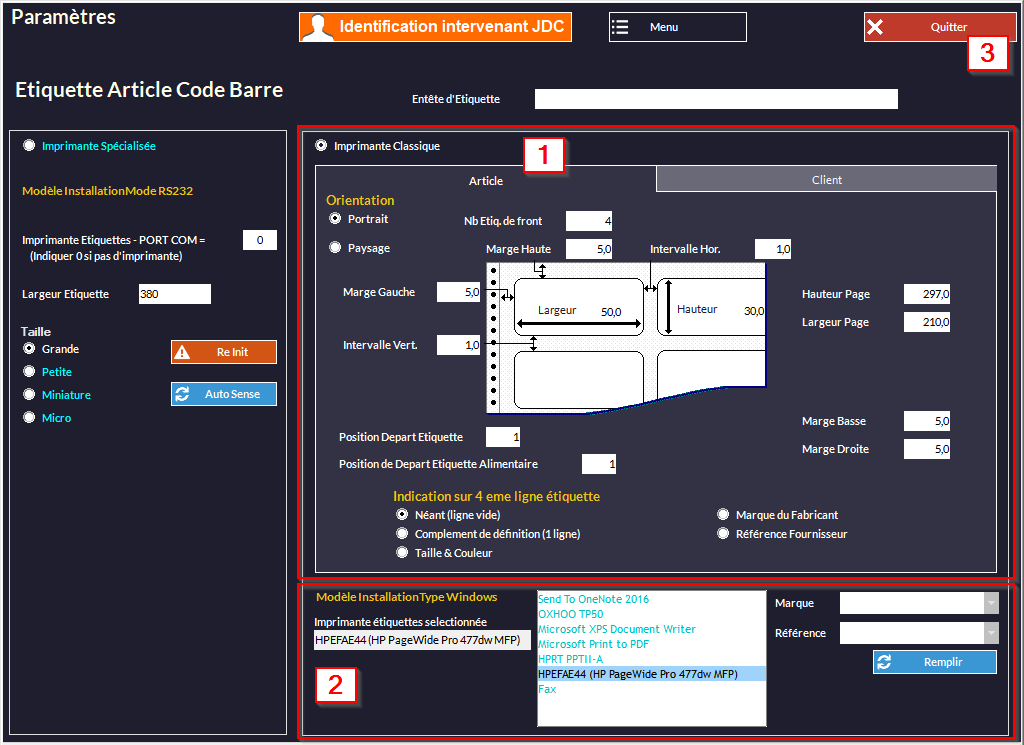Choose Paysage orientation
This screenshot has height=745, width=1024.
pos(335,247)
